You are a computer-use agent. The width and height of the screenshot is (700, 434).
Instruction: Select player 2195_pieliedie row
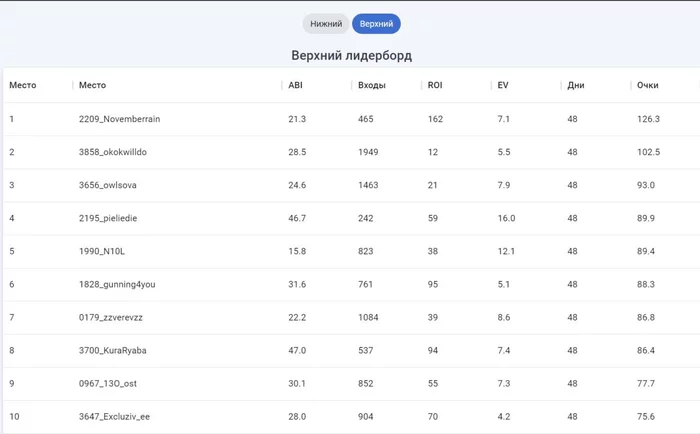[x=351, y=218]
